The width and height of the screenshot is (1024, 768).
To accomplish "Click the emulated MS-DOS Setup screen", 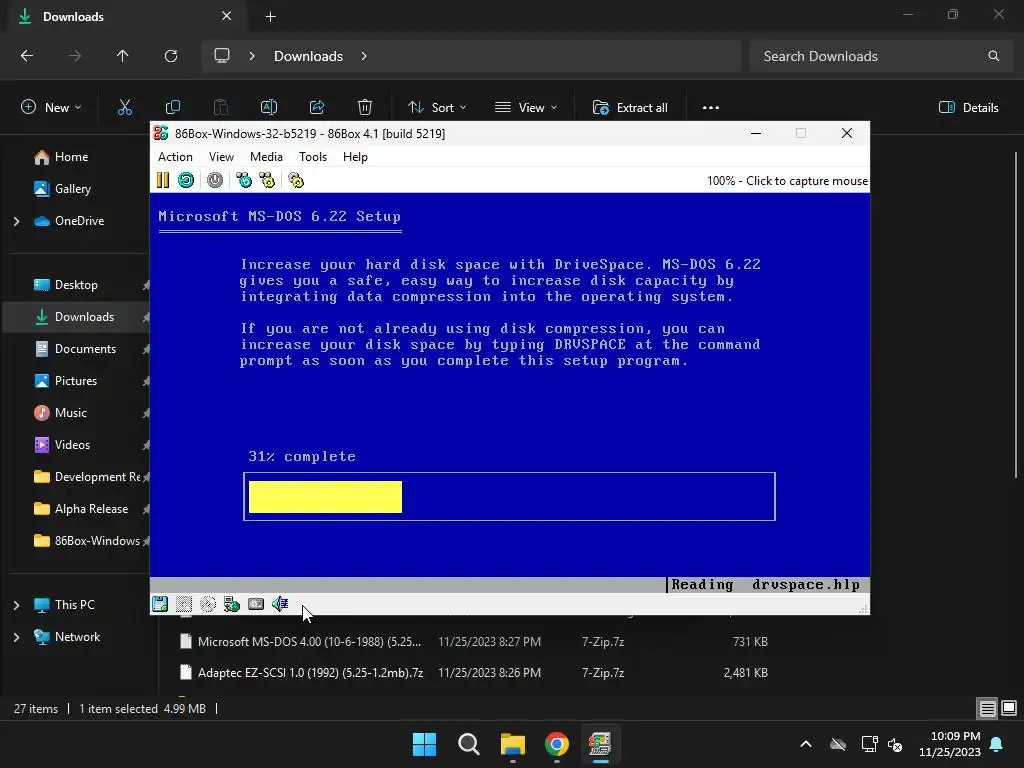I will click(x=510, y=392).
